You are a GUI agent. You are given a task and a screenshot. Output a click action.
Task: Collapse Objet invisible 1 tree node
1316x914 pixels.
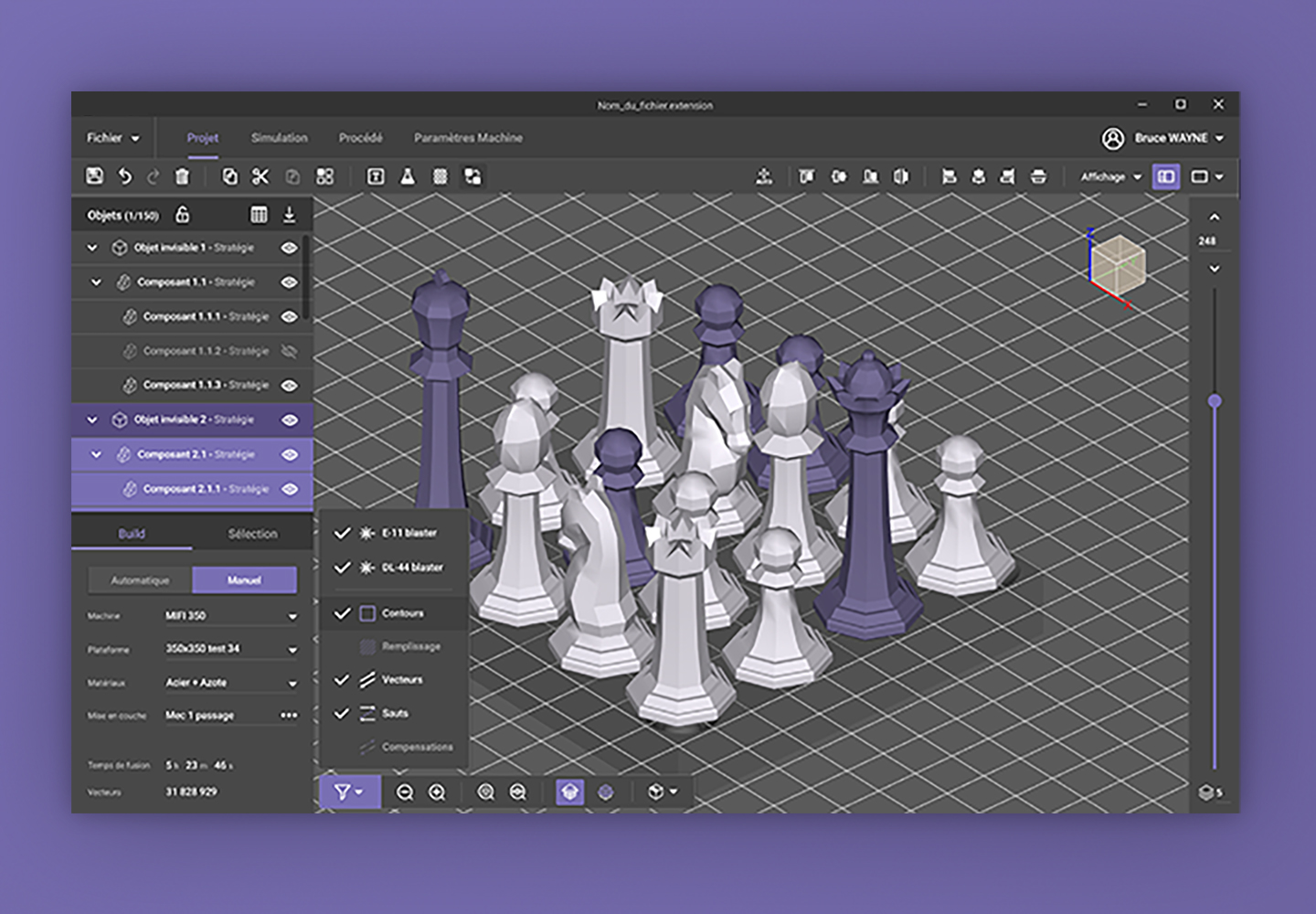pyautogui.click(x=91, y=248)
